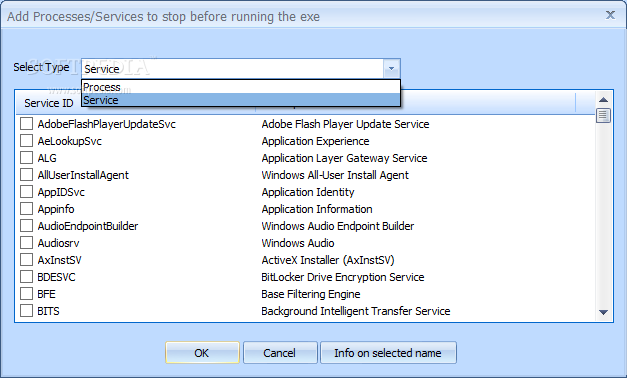Click Application Layer Gateway Service description
Viewport: 627px width, 378px height.
[344, 158]
